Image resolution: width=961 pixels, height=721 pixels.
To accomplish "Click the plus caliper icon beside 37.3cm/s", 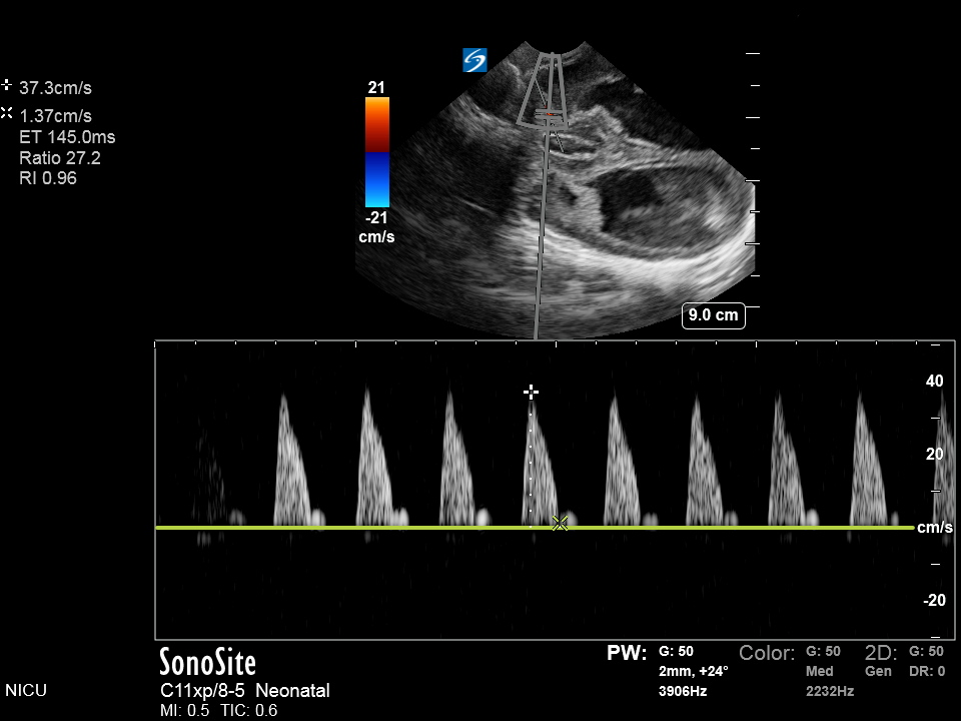I will tap(8, 86).
